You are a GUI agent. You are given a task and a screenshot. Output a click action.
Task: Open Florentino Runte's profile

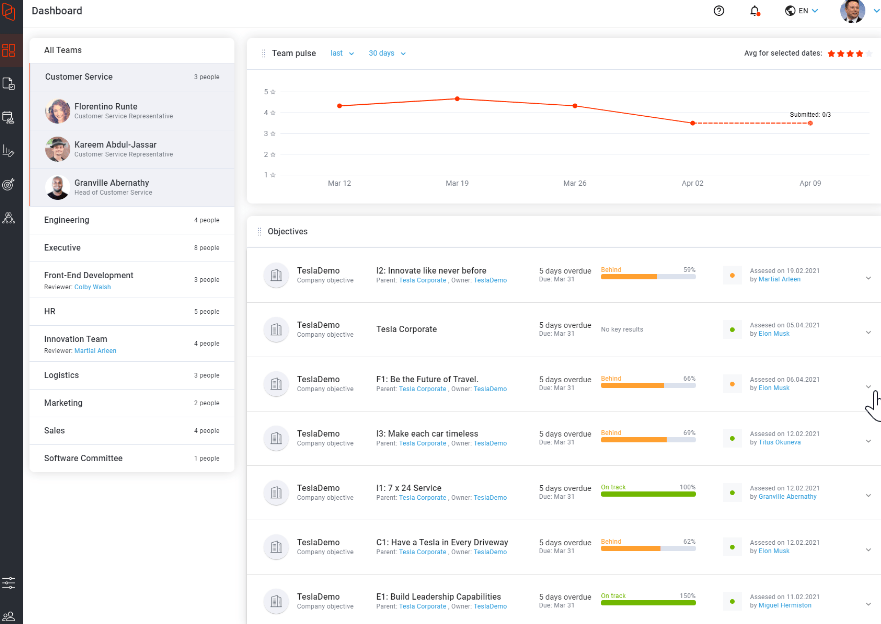(131, 111)
